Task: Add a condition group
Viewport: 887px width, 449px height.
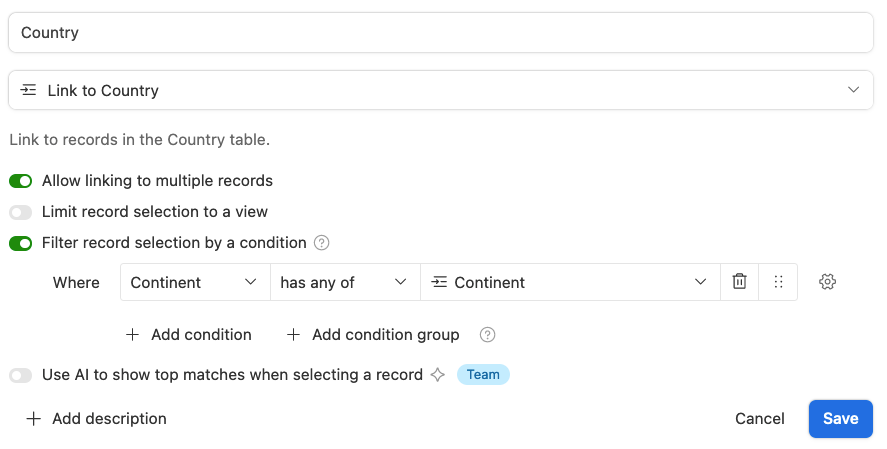Action: coord(373,335)
